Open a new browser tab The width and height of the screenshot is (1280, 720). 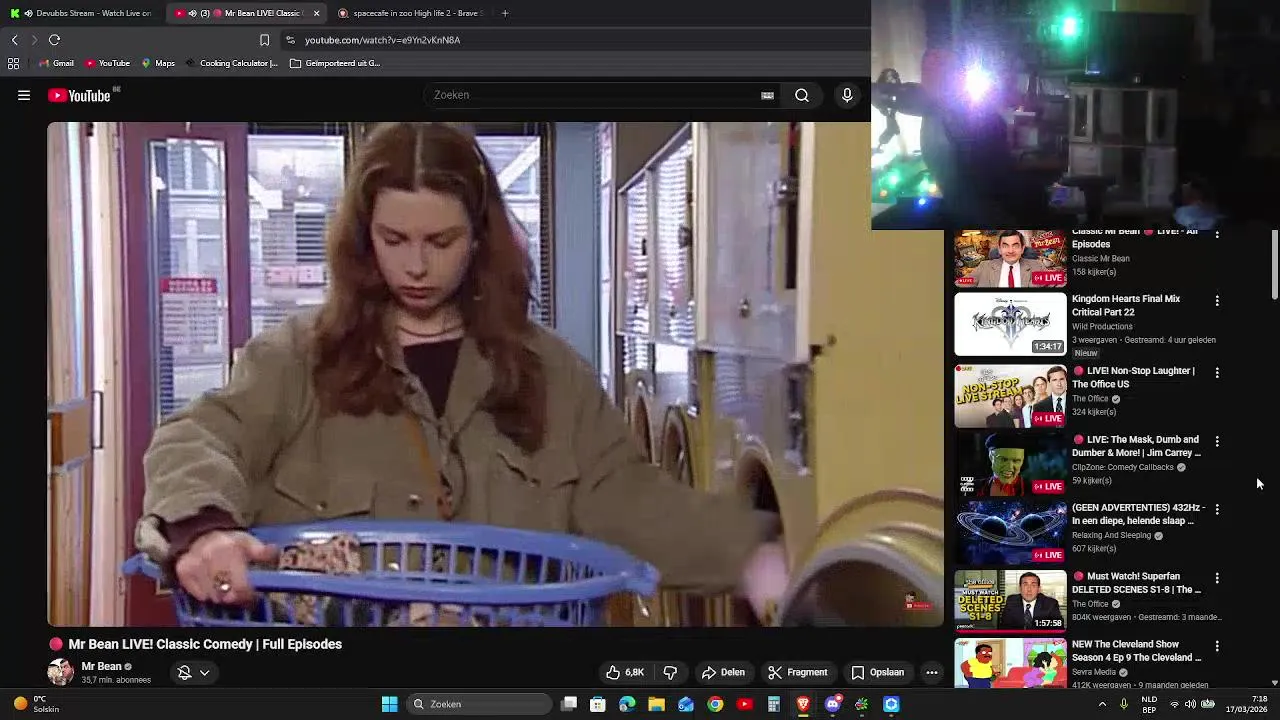click(x=505, y=13)
